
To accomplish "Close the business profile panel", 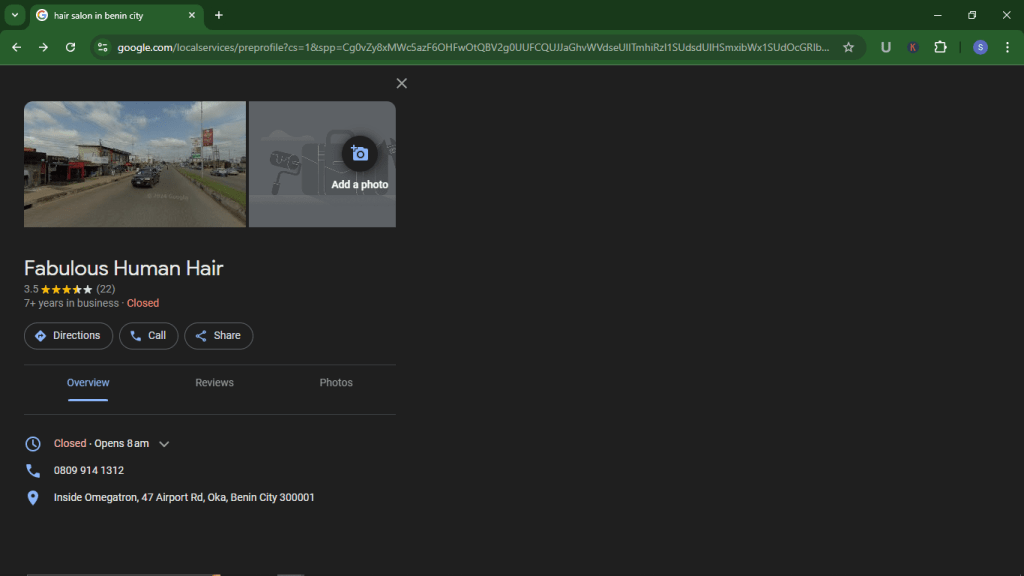I will click(x=401, y=84).
